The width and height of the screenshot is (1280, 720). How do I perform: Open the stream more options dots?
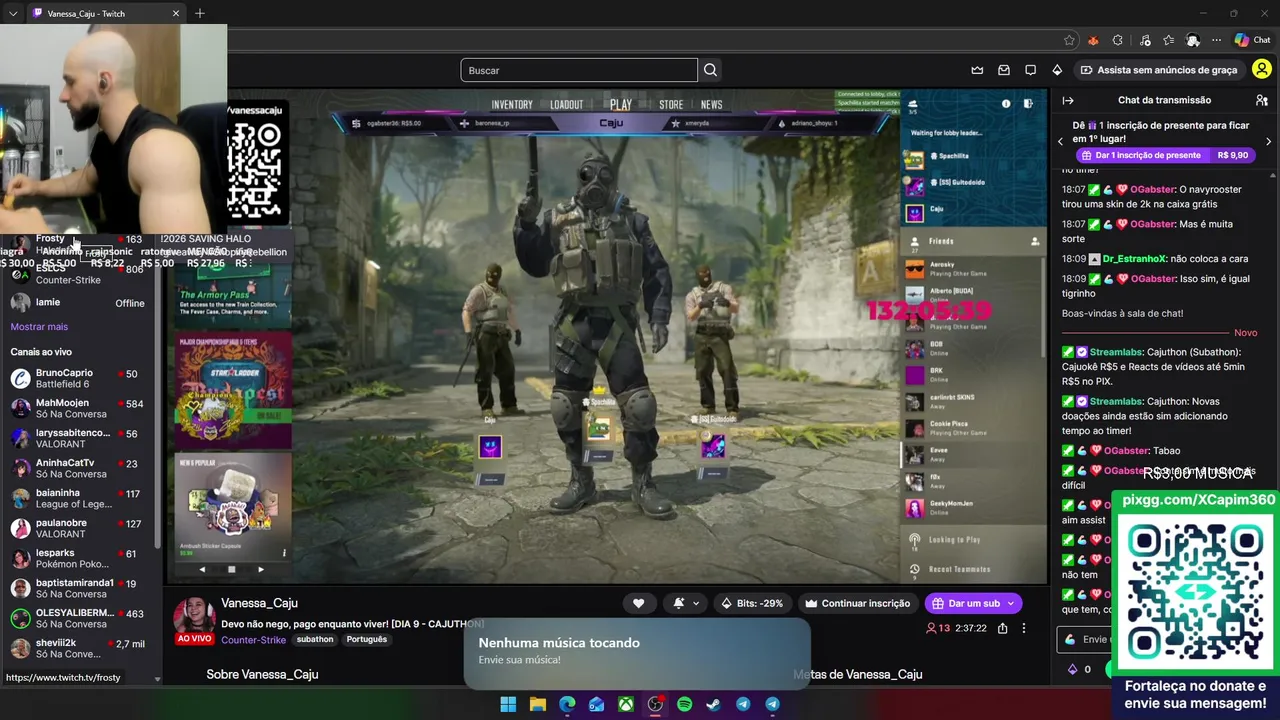(1023, 628)
